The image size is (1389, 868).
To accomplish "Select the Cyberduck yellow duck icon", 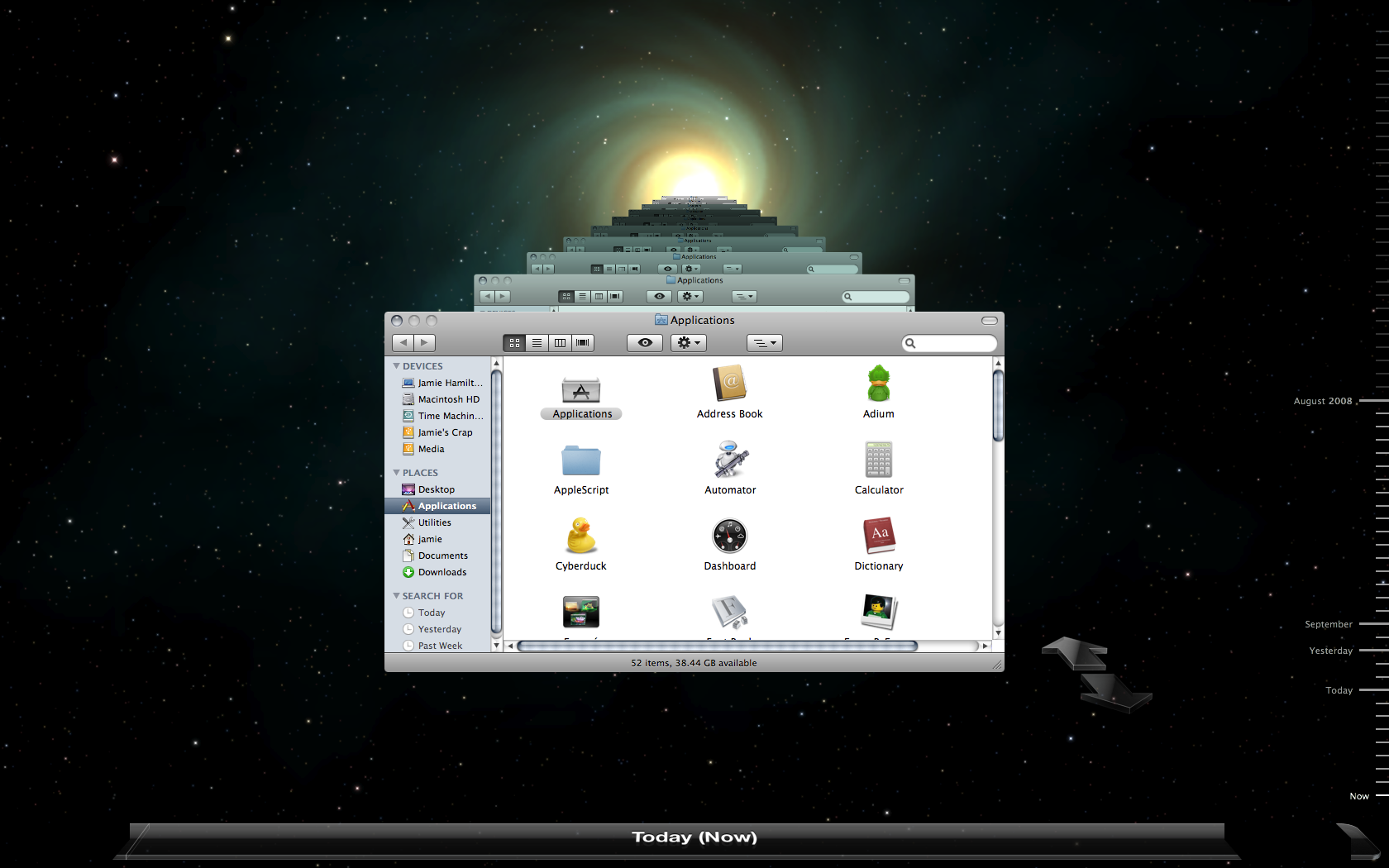I will point(581,536).
